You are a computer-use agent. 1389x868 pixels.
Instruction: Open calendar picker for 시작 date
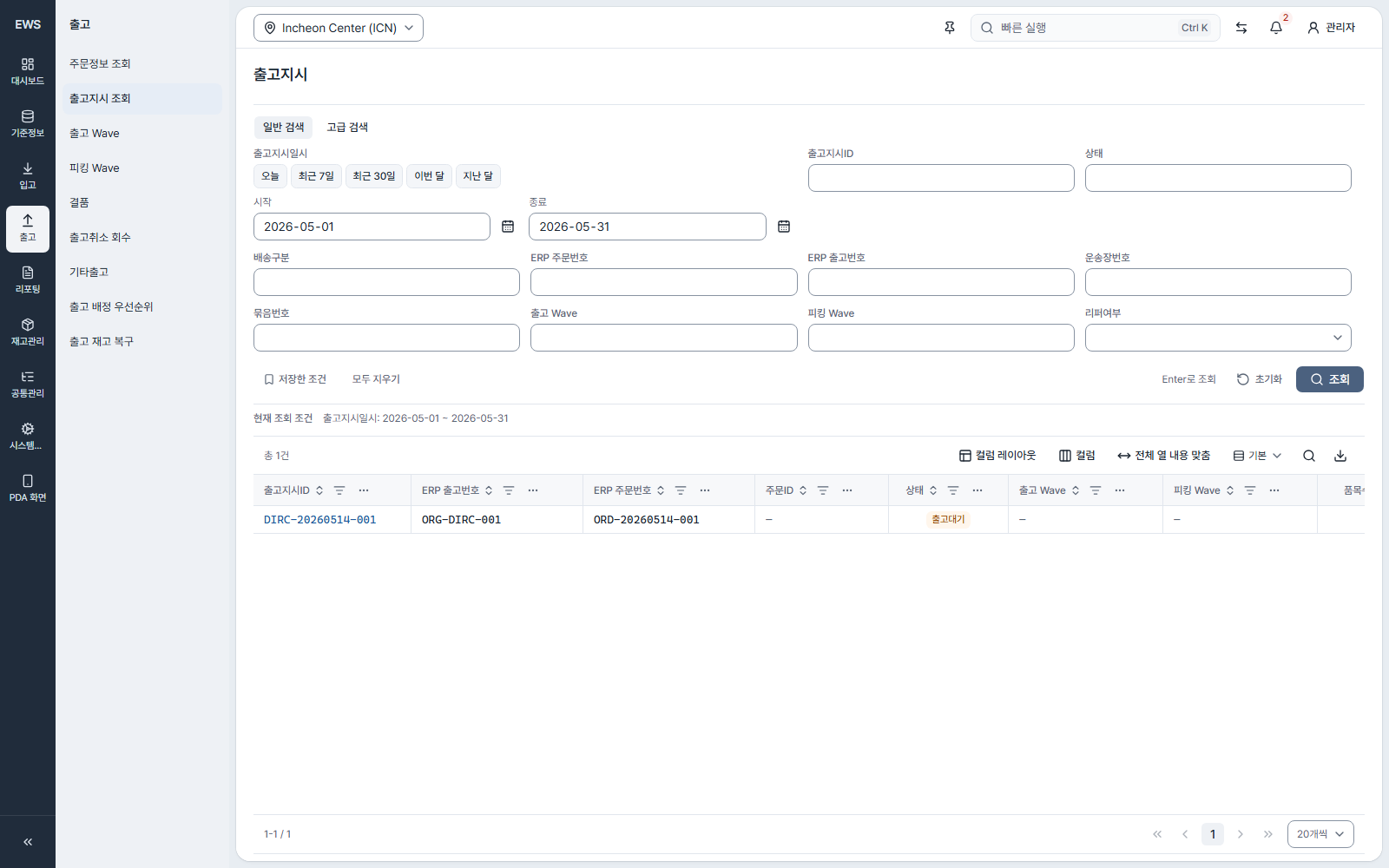click(508, 227)
